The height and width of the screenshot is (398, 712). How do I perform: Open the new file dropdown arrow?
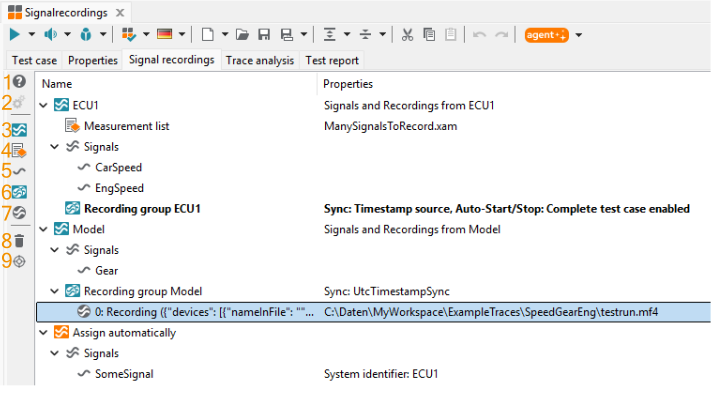point(225,35)
